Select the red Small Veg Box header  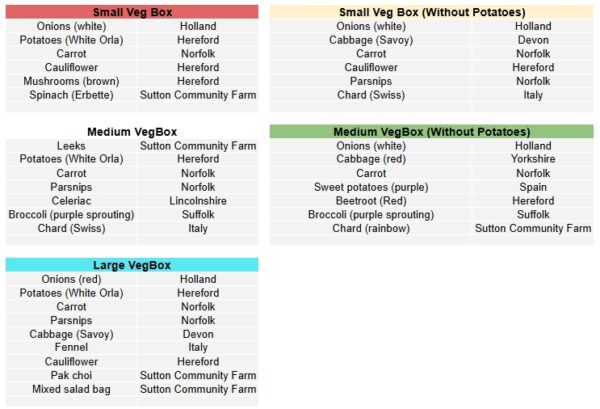click(x=131, y=11)
